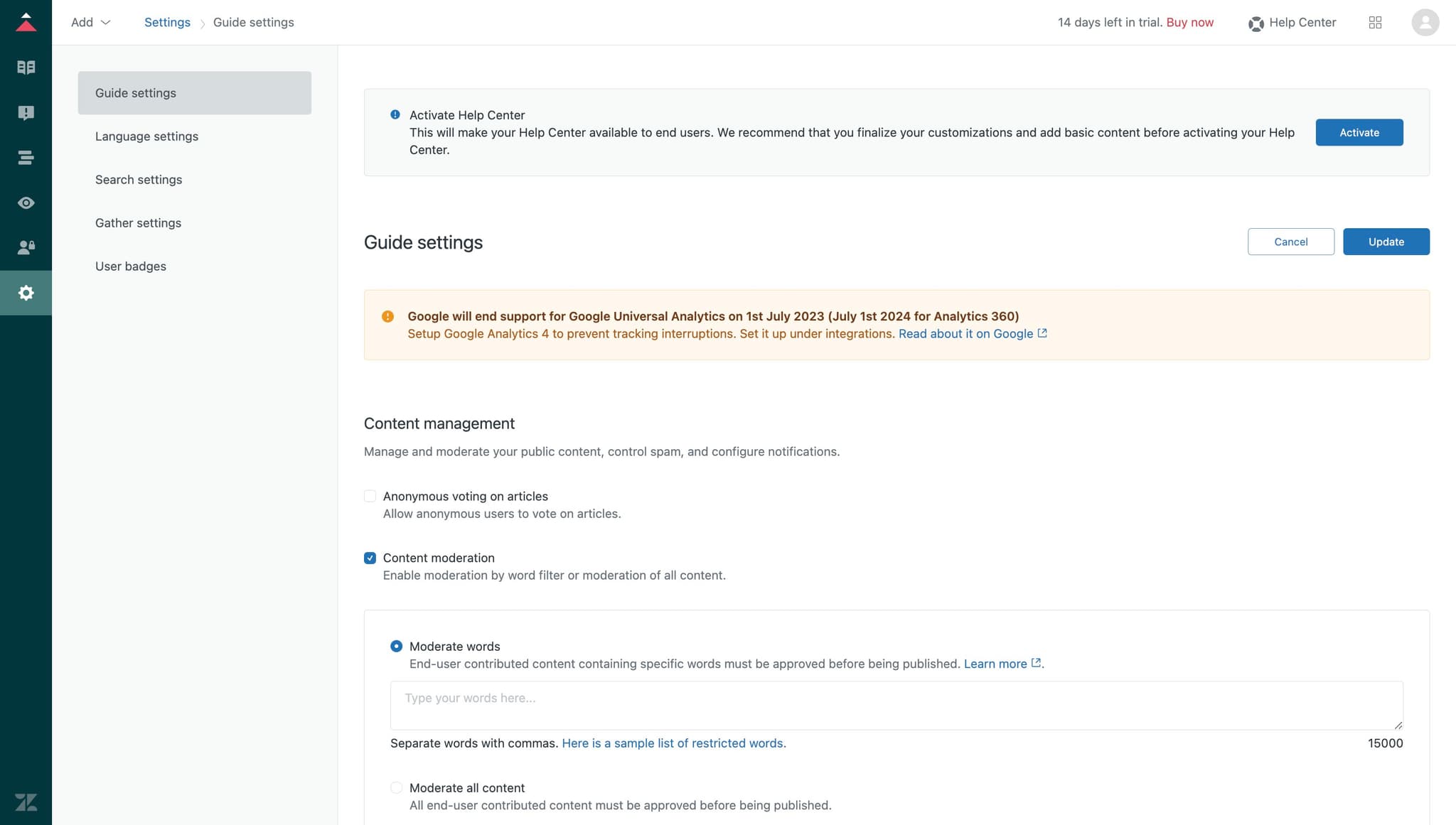
Task: Click the profile avatar at top right
Action: 1426,22
